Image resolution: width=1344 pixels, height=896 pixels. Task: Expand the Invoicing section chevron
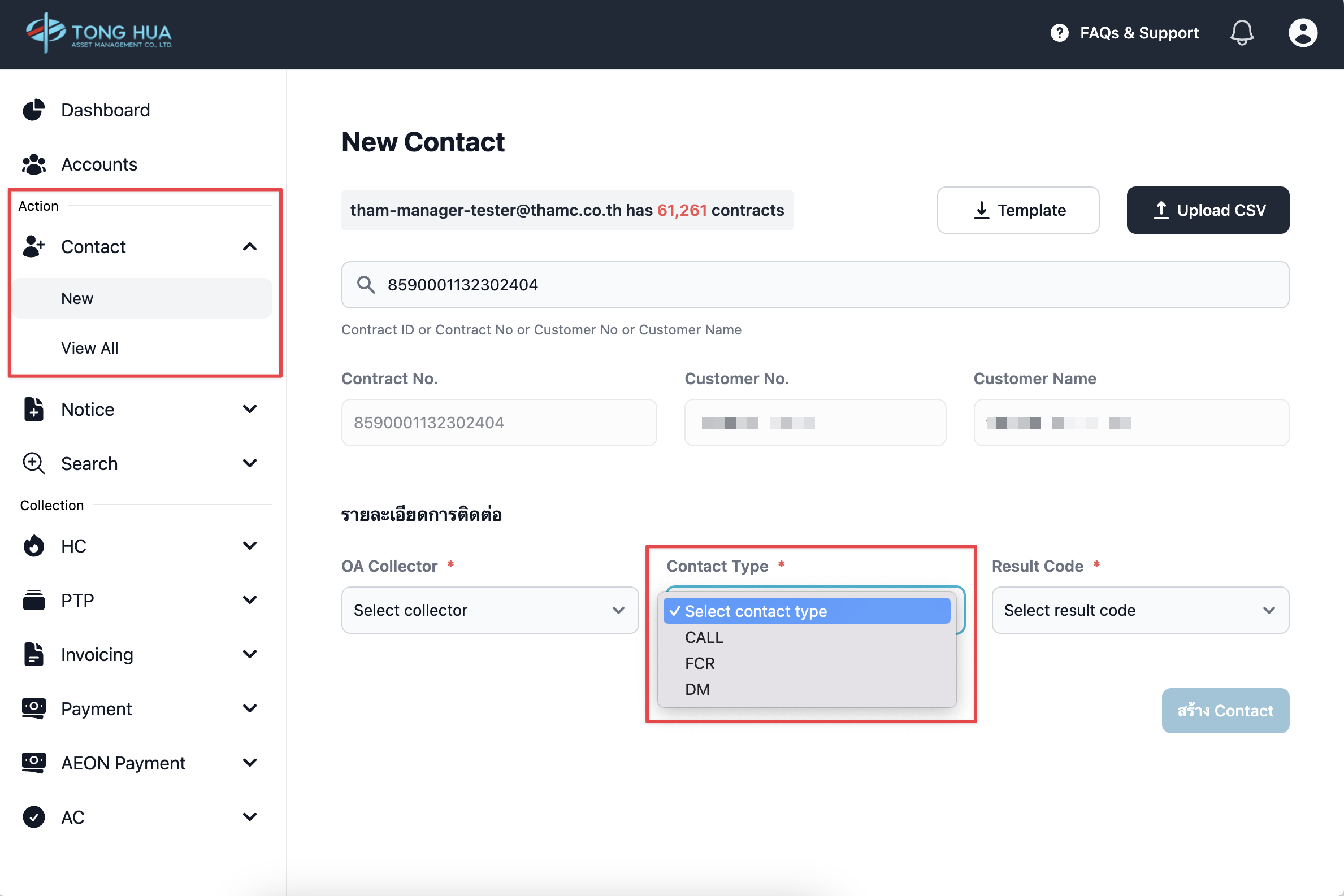[250, 654]
